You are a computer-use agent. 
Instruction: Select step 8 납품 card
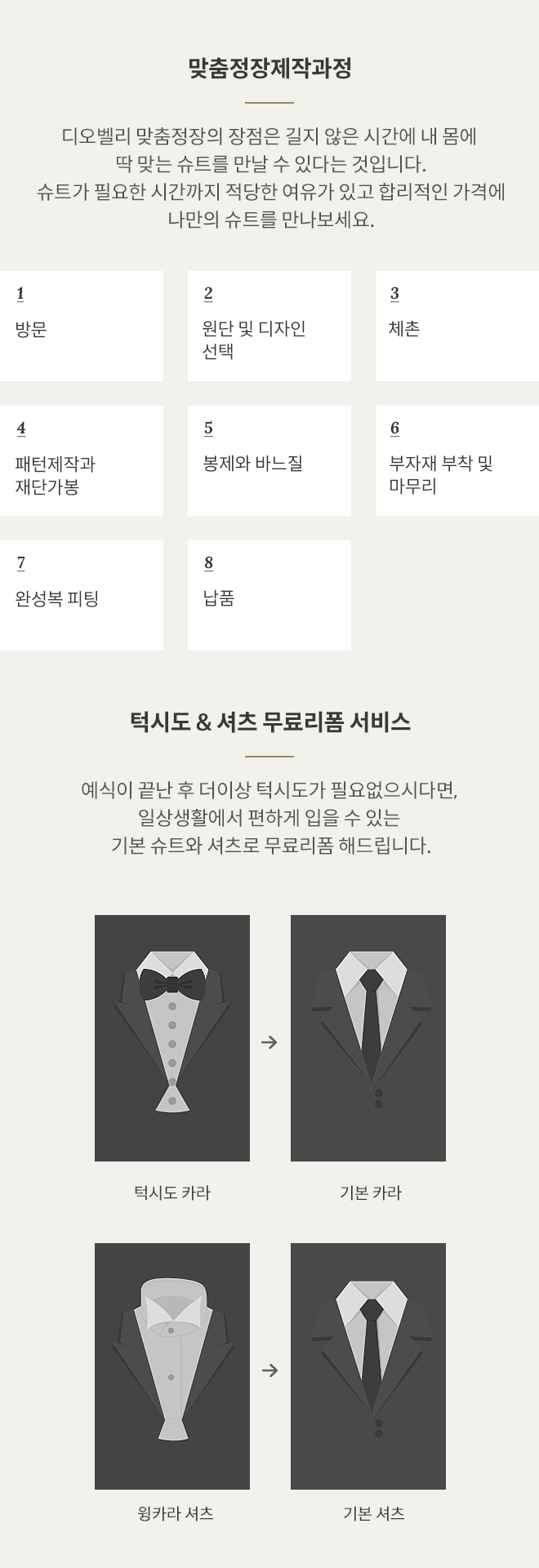coord(269,595)
